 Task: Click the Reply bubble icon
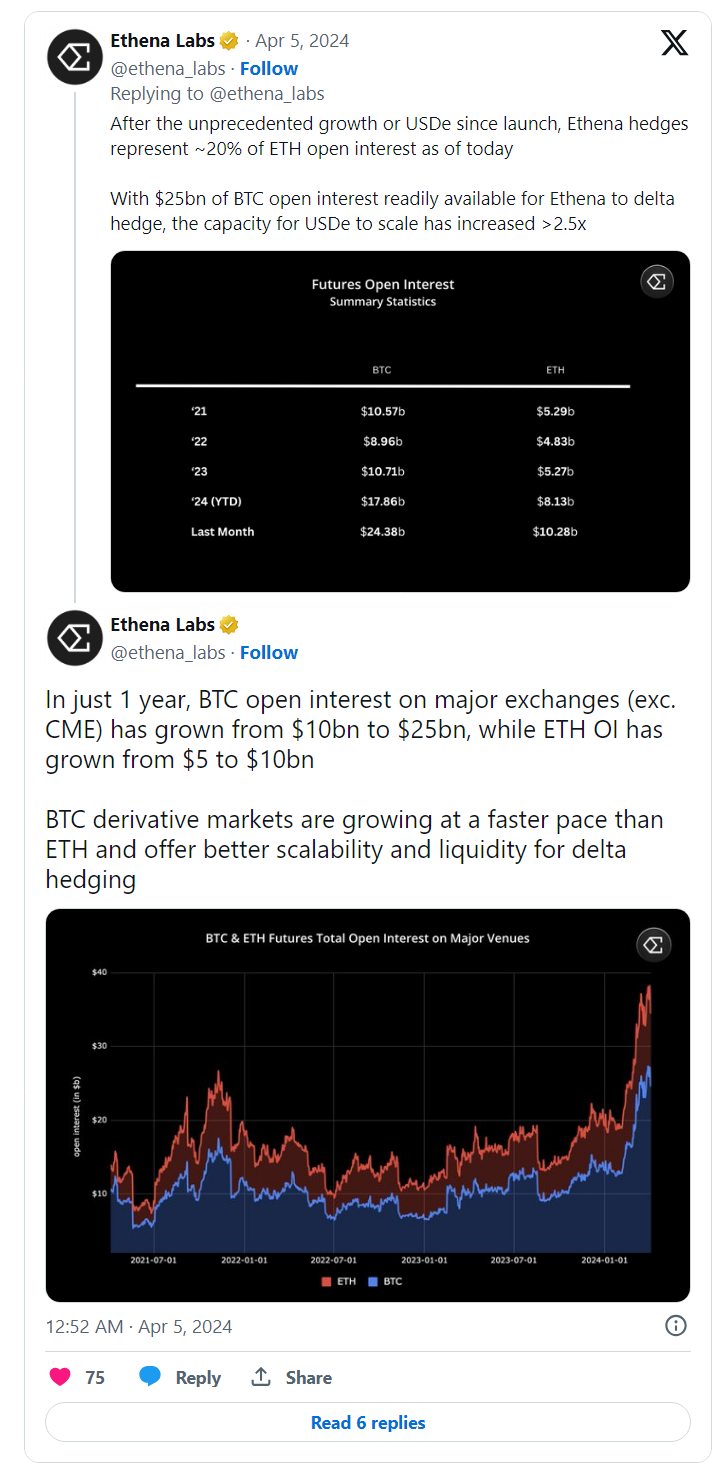click(x=151, y=1377)
